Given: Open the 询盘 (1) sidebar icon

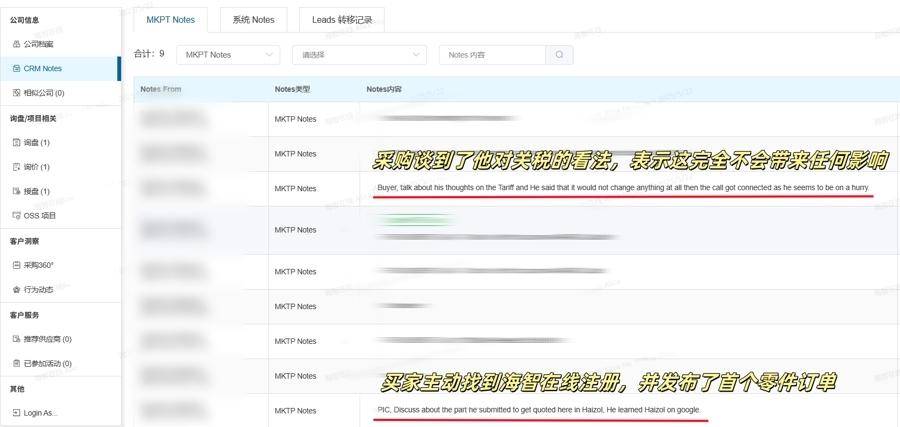Looking at the screenshot, I should 16,142.
